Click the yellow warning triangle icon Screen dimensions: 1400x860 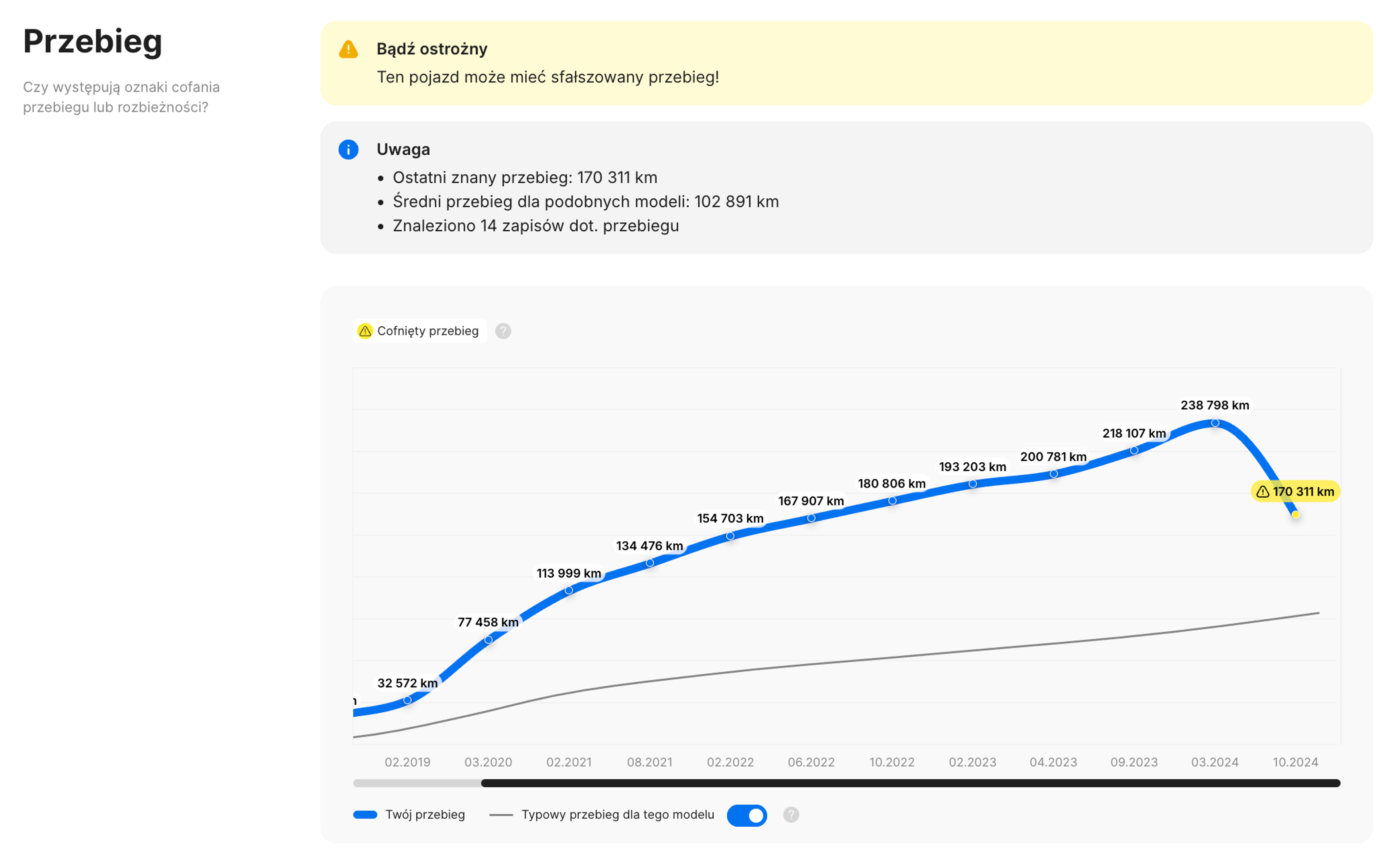348,50
